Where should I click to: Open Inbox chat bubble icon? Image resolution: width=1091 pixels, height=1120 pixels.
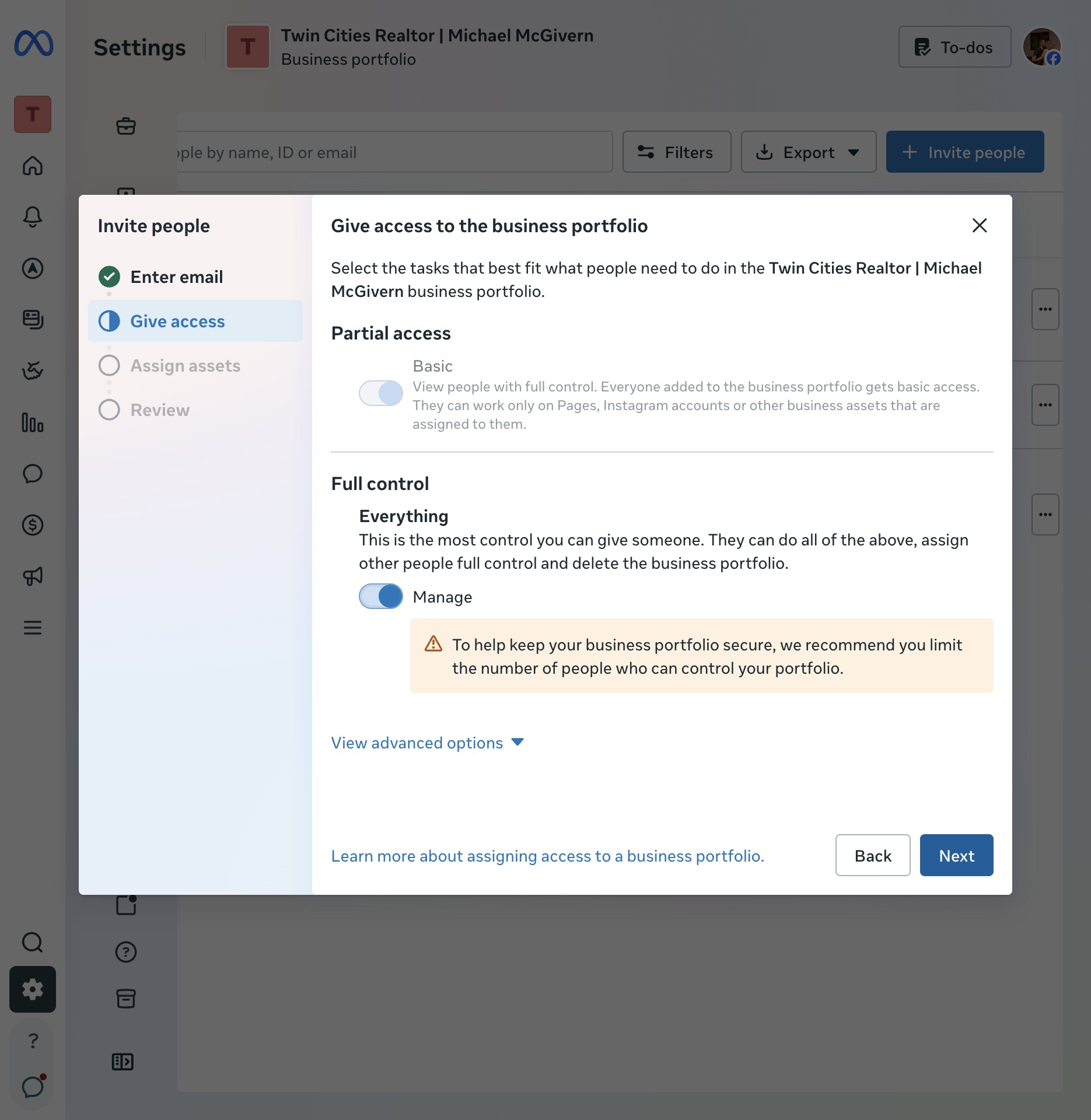pos(33,474)
